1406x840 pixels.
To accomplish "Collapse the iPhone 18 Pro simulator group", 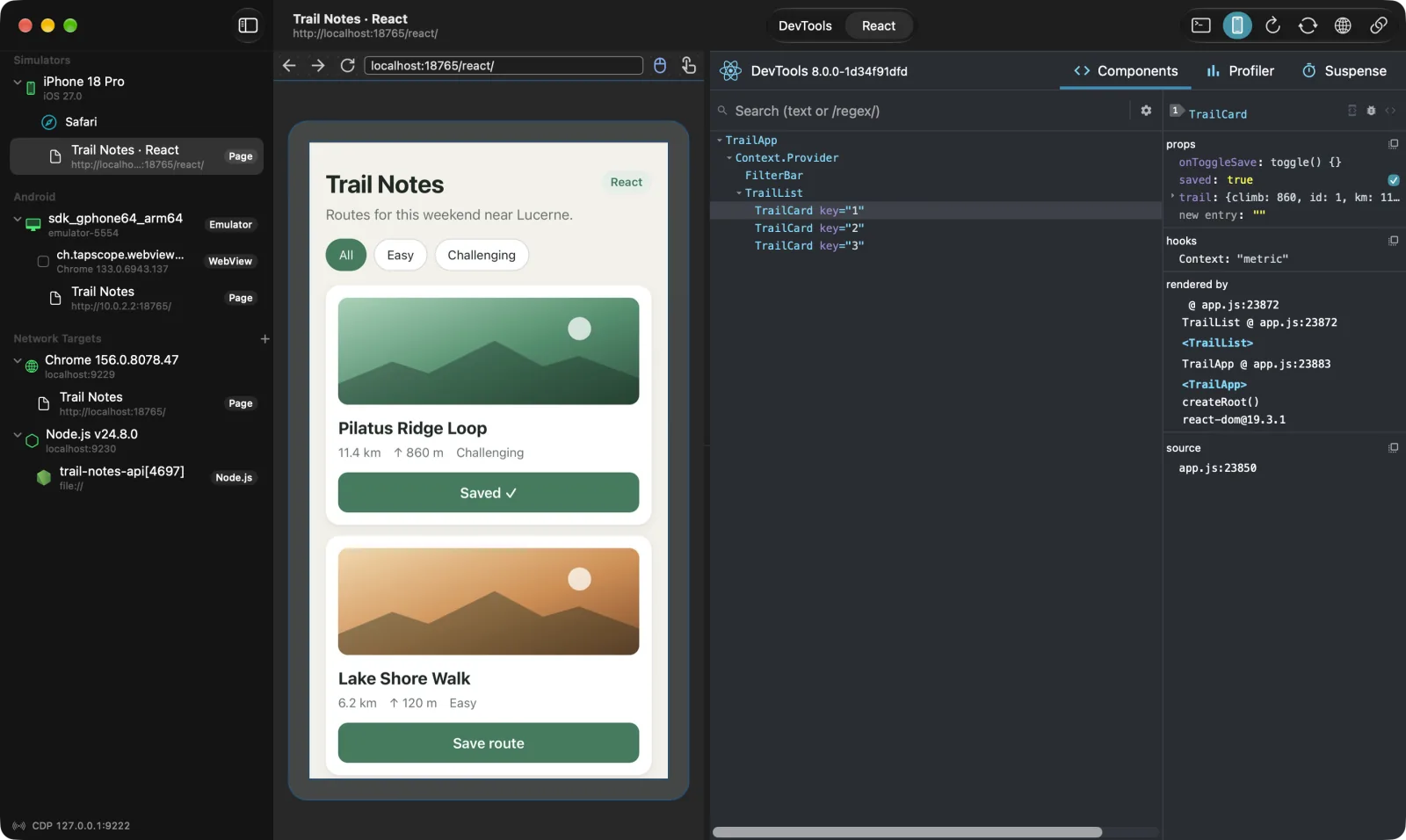I will point(18,82).
